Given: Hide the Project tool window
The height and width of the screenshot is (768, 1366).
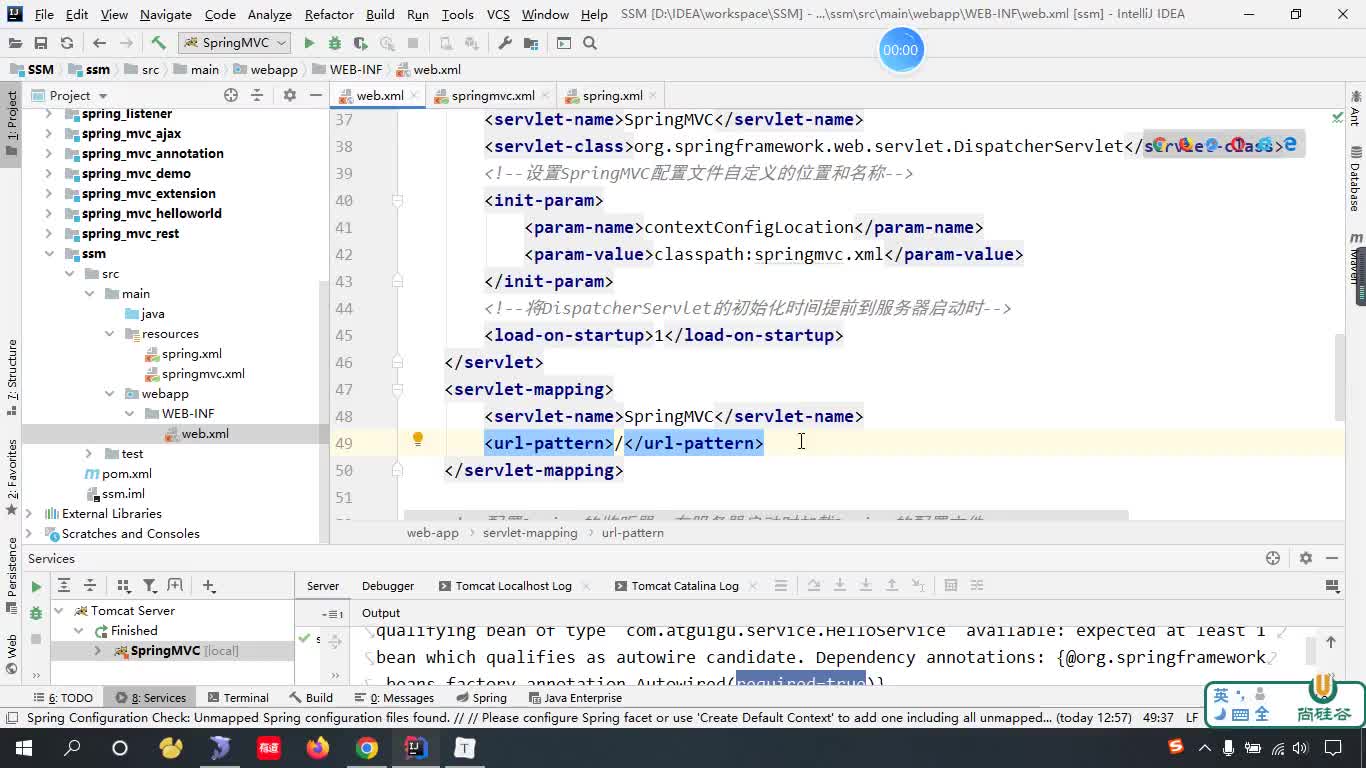Looking at the screenshot, I should [x=316, y=95].
